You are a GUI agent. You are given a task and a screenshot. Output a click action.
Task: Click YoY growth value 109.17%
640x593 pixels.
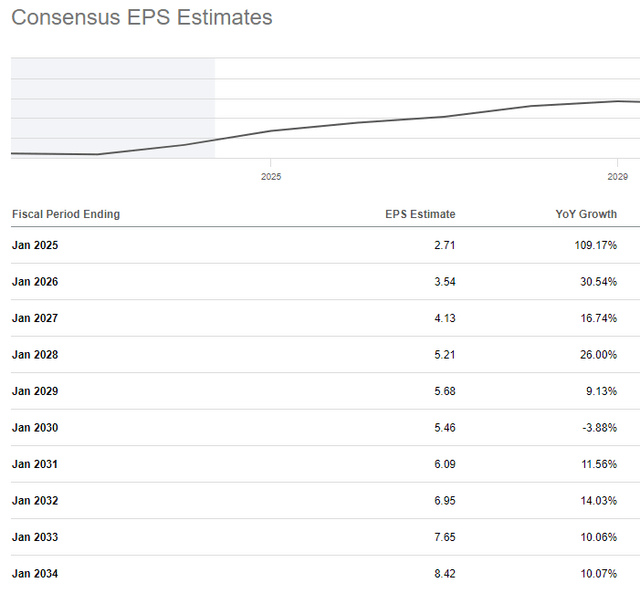click(x=596, y=245)
